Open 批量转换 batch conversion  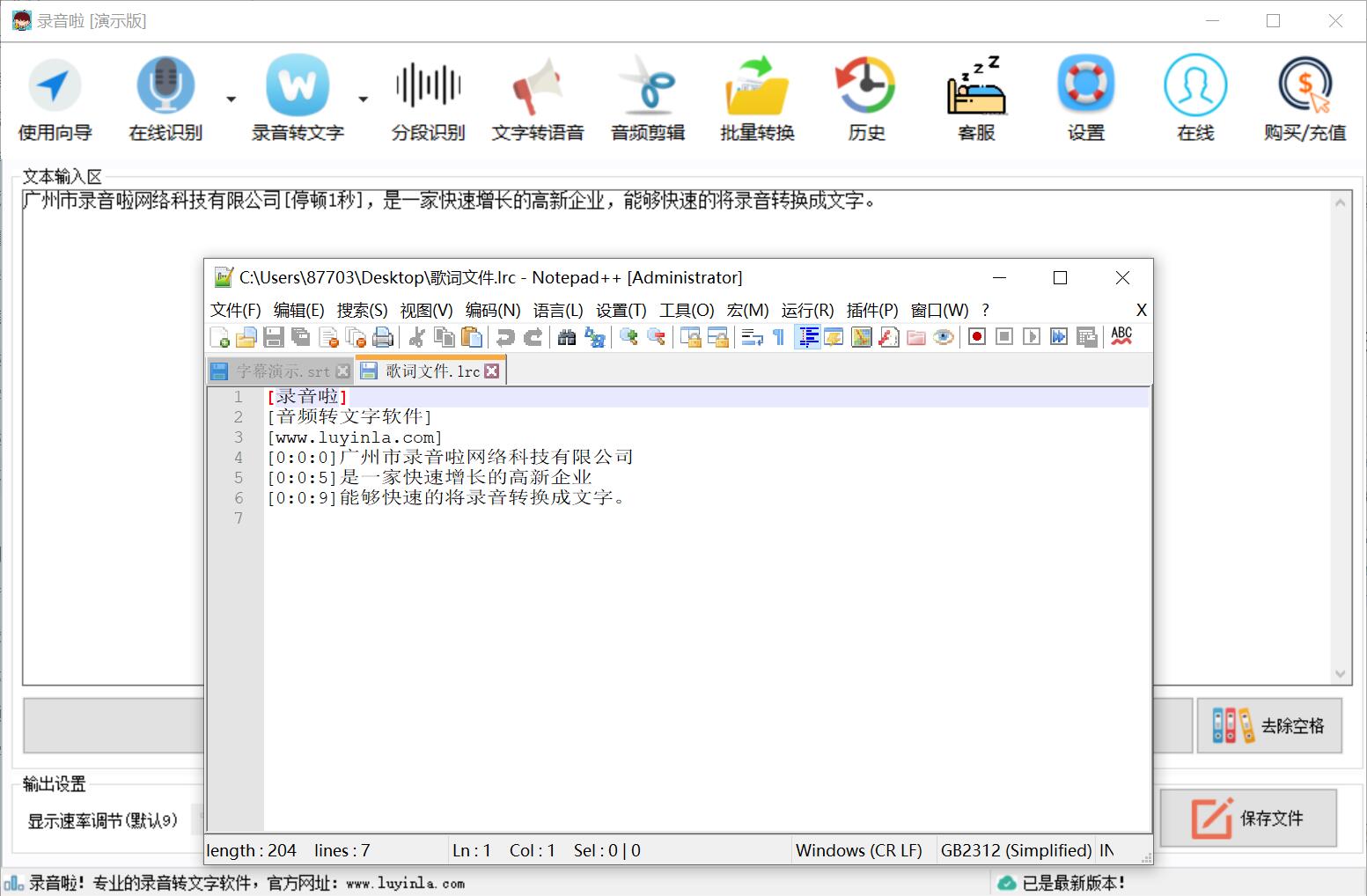(757, 99)
